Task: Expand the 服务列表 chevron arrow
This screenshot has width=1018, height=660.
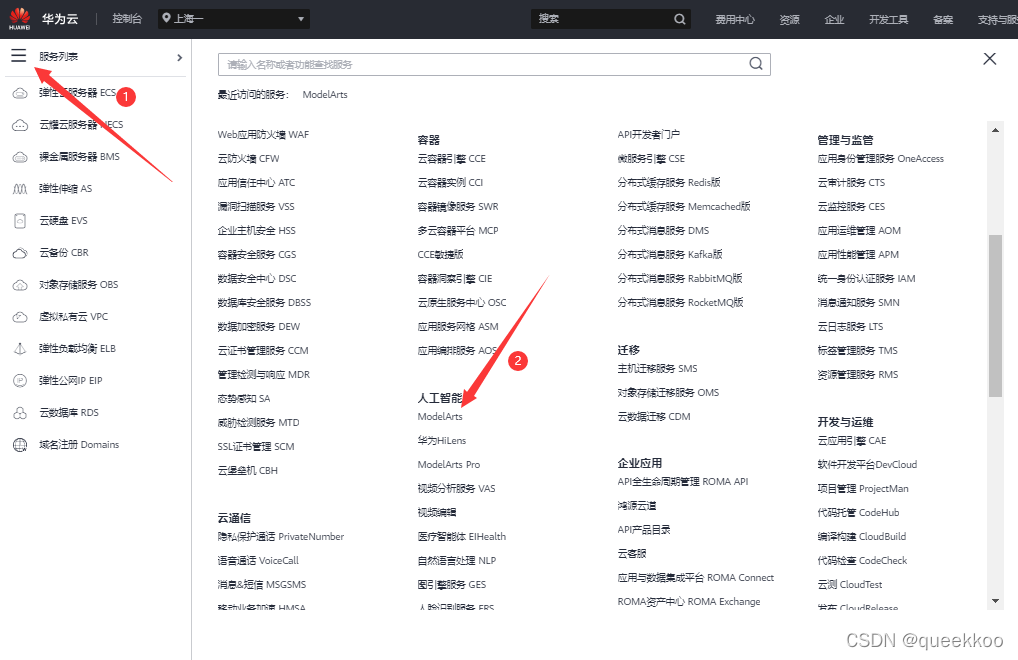Action: 180,57
